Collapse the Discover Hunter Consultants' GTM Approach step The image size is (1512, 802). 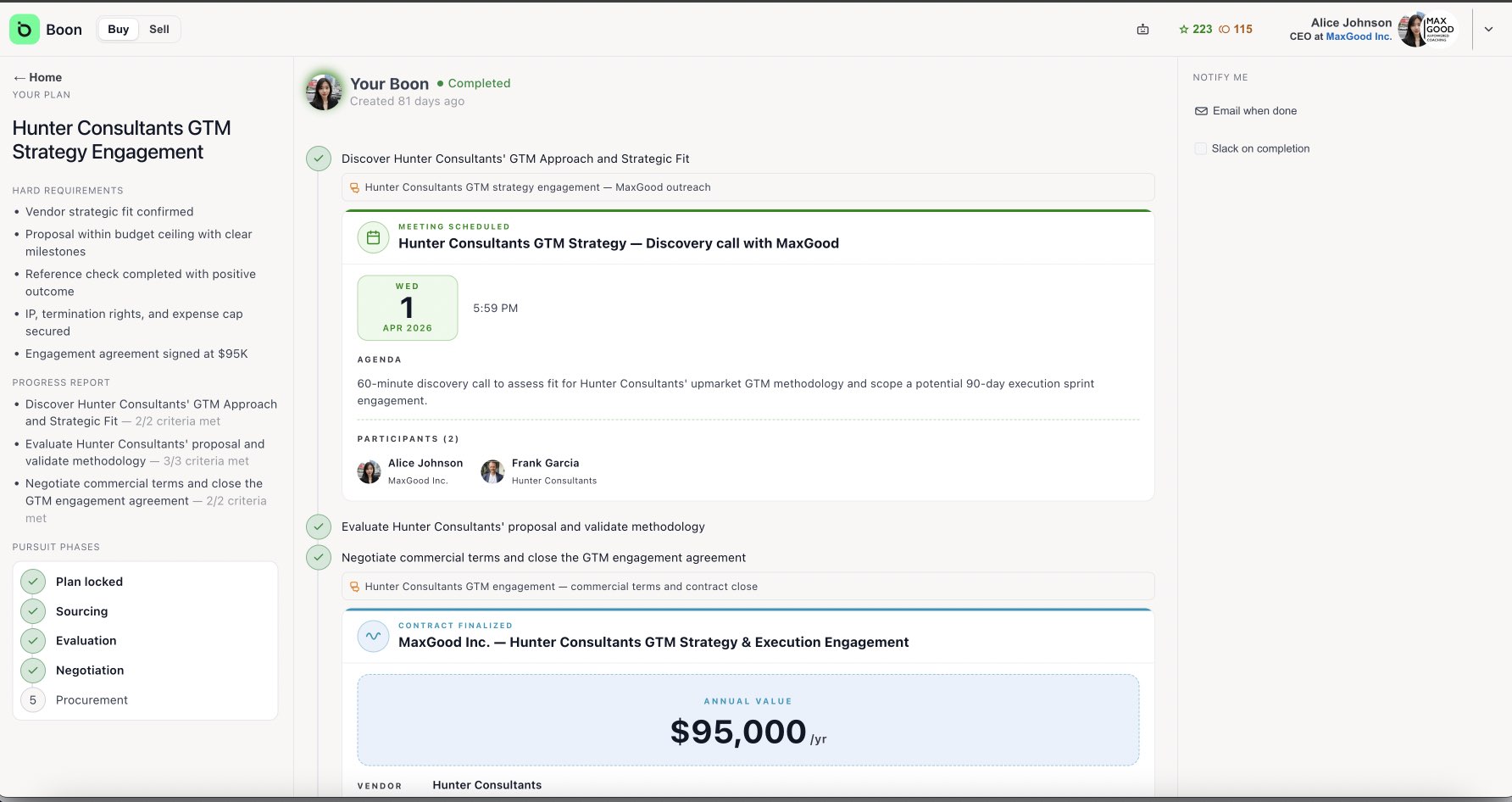click(x=515, y=159)
